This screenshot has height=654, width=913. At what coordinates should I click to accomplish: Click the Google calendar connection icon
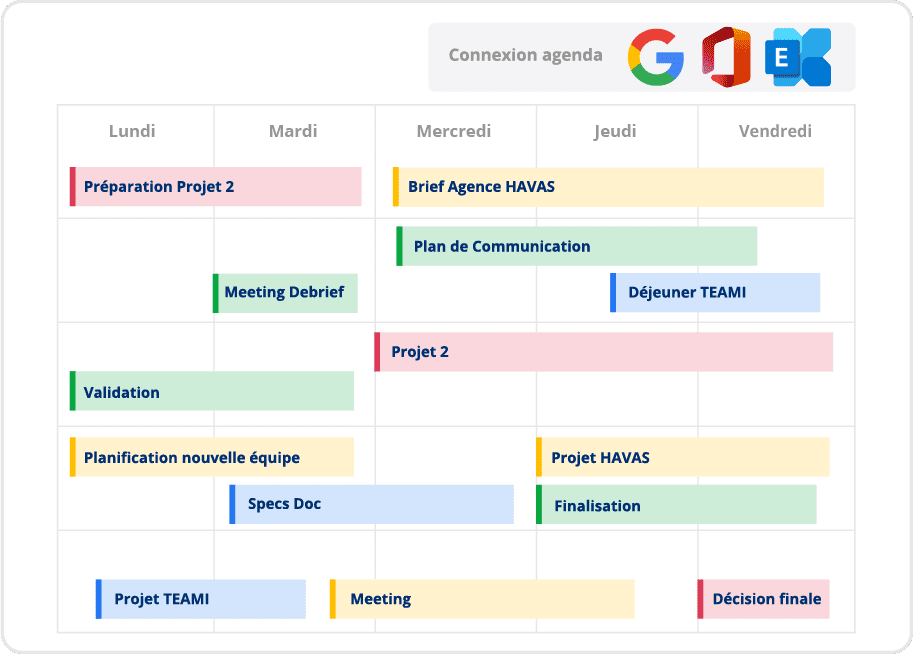tap(656, 56)
